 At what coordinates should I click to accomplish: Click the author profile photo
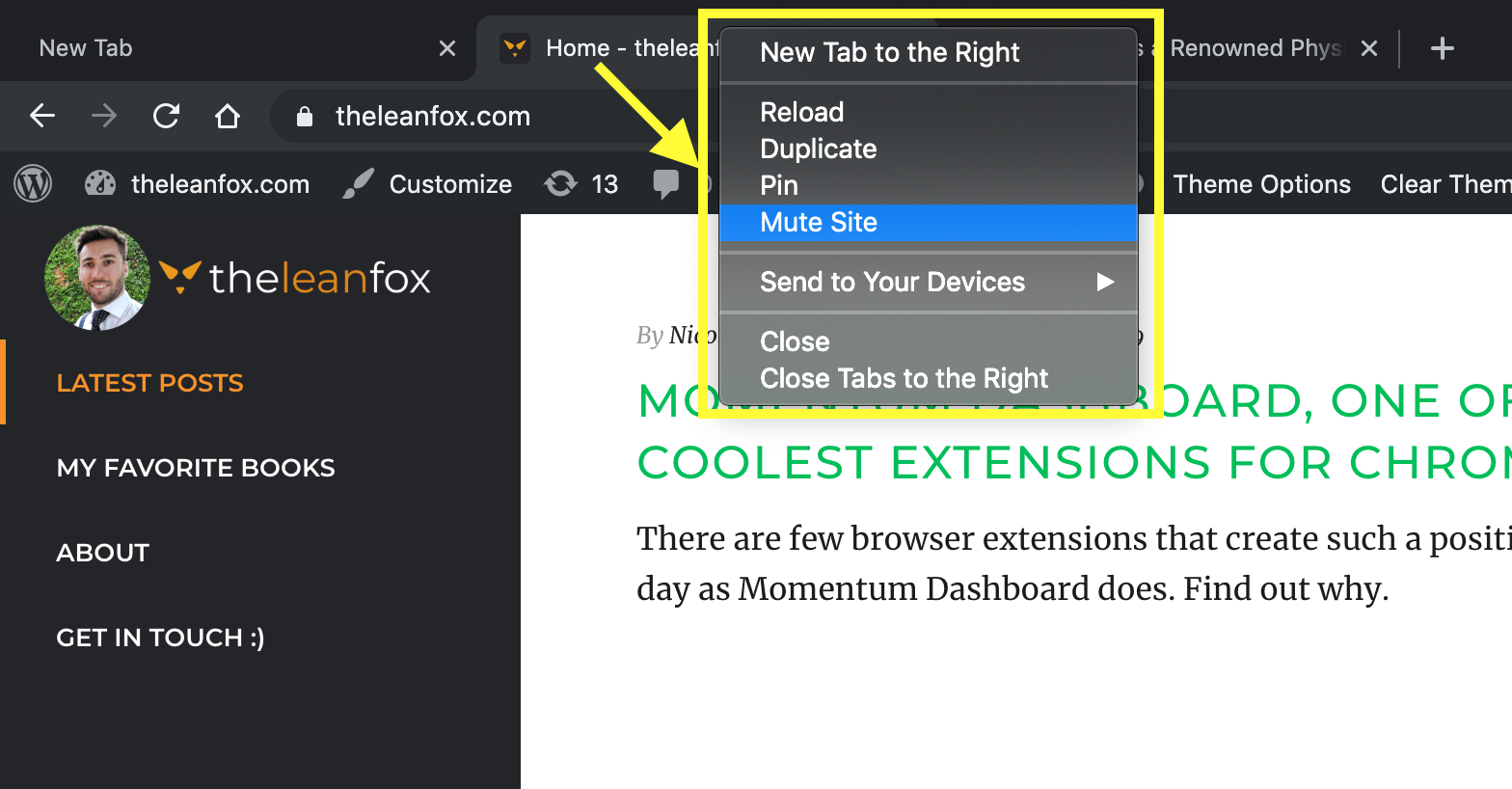(96, 278)
